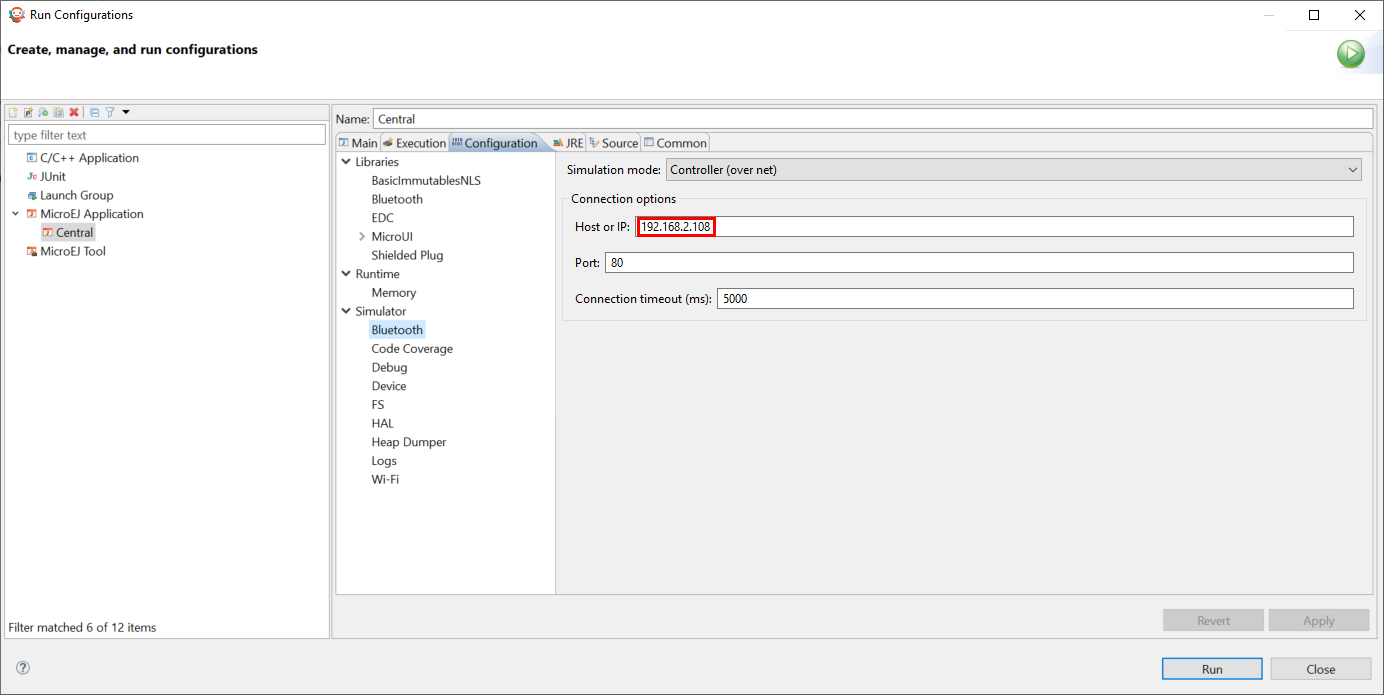Delete selected configuration with red X
The height and width of the screenshot is (695, 1384).
point(73,112)
